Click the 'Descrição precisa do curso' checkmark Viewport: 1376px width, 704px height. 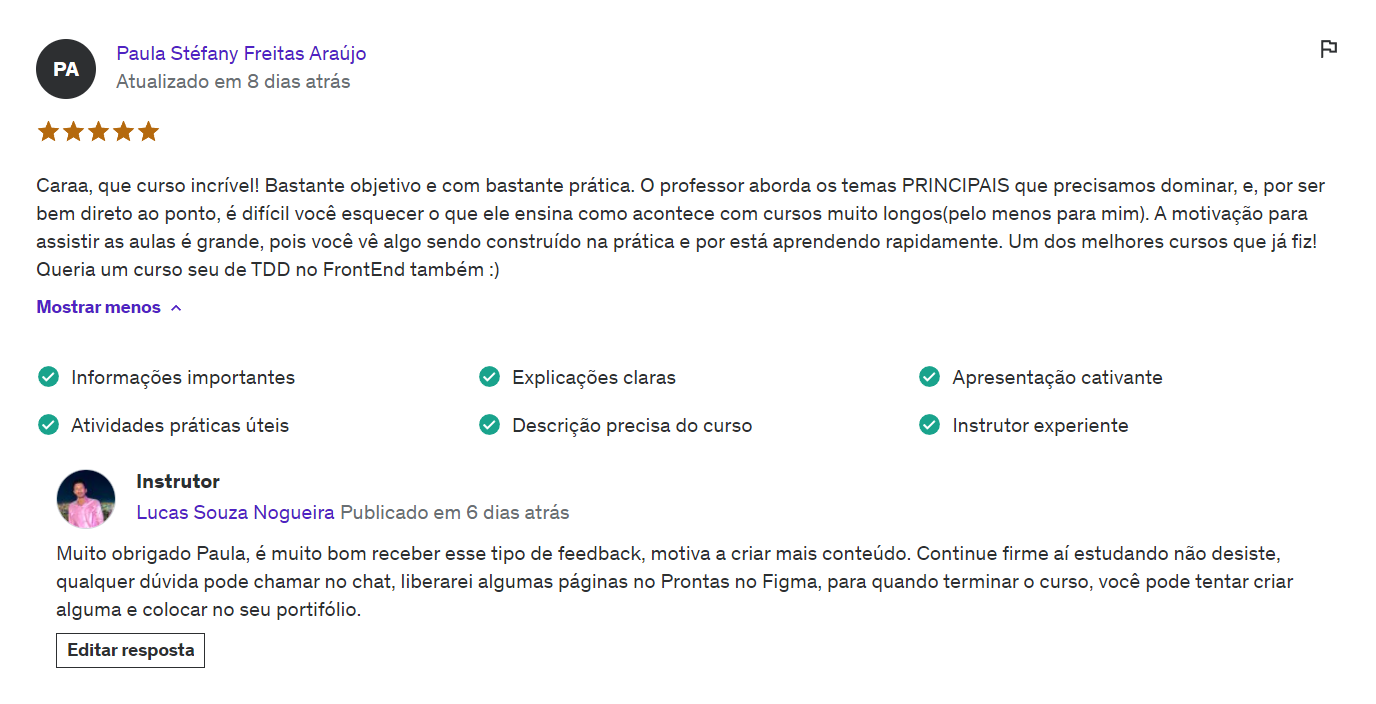click(x=489, y=425)
